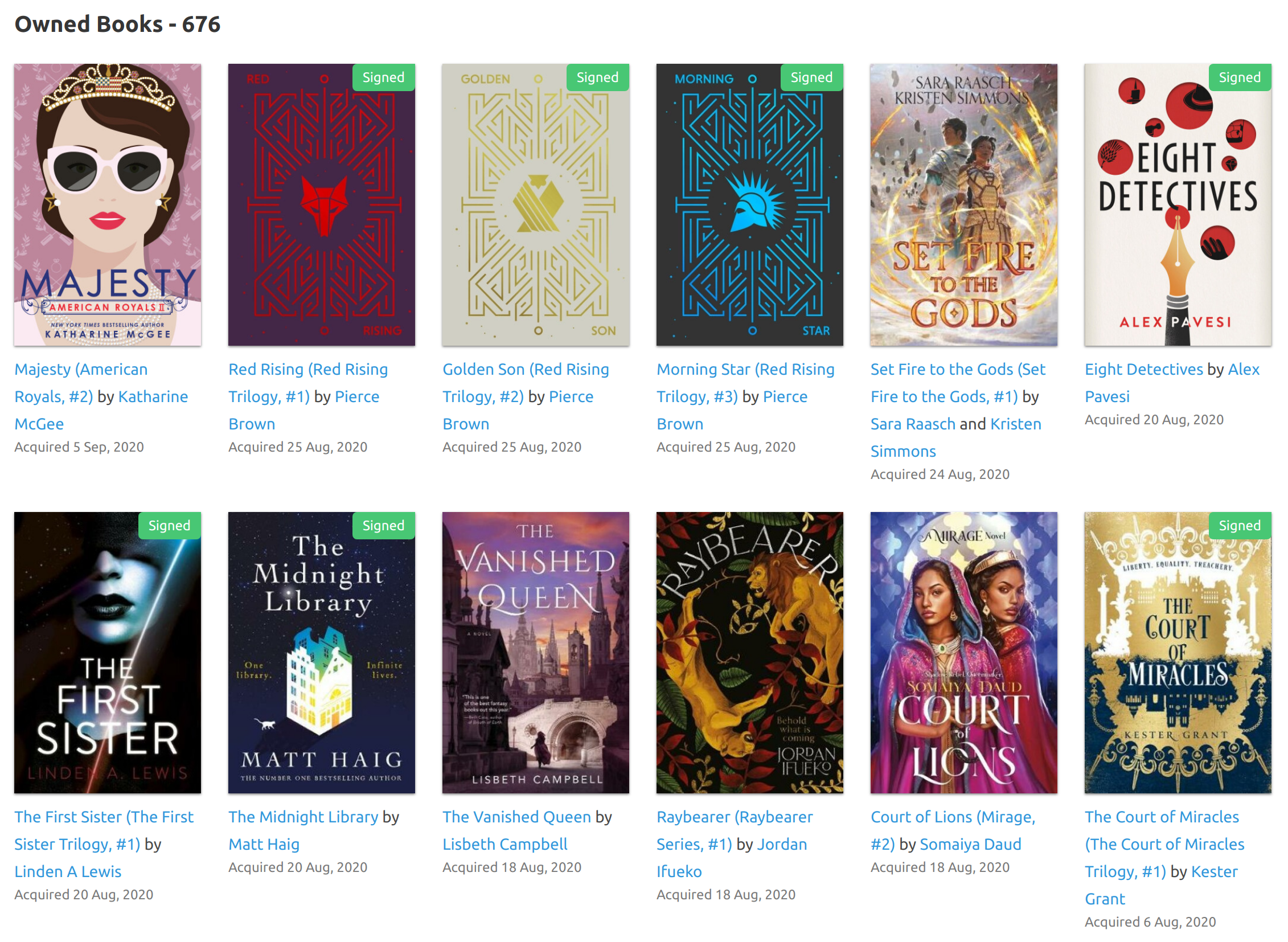Go to Matt Haig author page
Image resolution: width=1288 pixels, height=942 pixels.
[x=264, y=845]
